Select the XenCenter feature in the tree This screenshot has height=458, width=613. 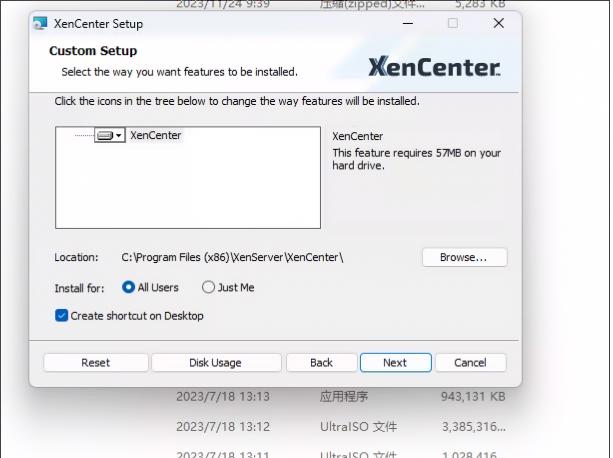[x=156, y=135]
